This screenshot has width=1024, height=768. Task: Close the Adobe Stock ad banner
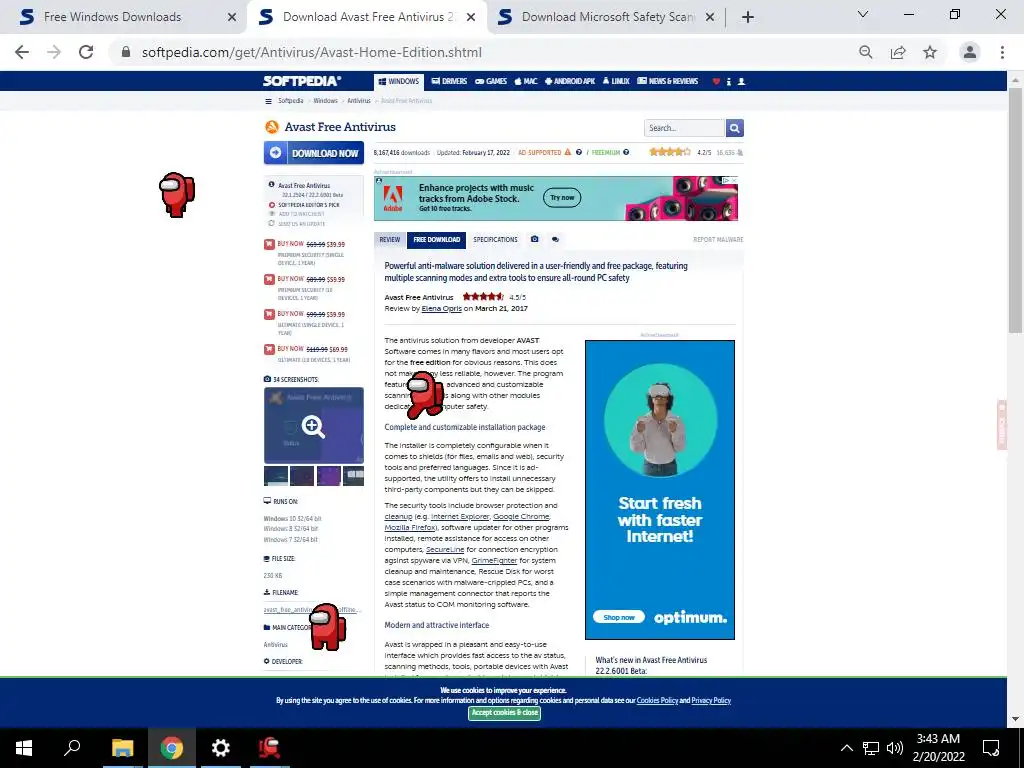pyautogui.click(x=733, y=180)
